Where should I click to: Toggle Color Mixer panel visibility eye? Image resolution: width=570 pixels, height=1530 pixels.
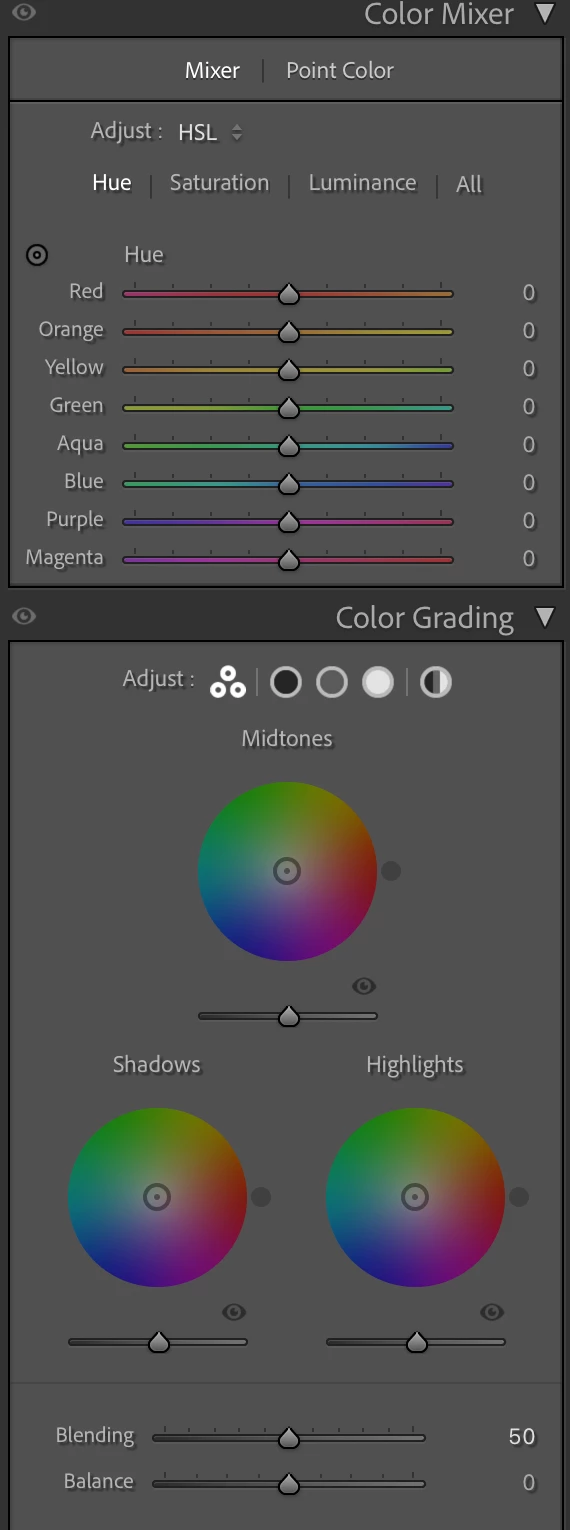[24, 13]
